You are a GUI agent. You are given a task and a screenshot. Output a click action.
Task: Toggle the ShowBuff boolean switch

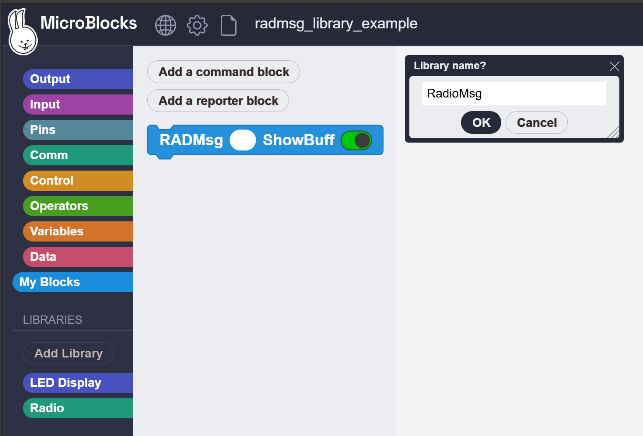click(356, 140)
